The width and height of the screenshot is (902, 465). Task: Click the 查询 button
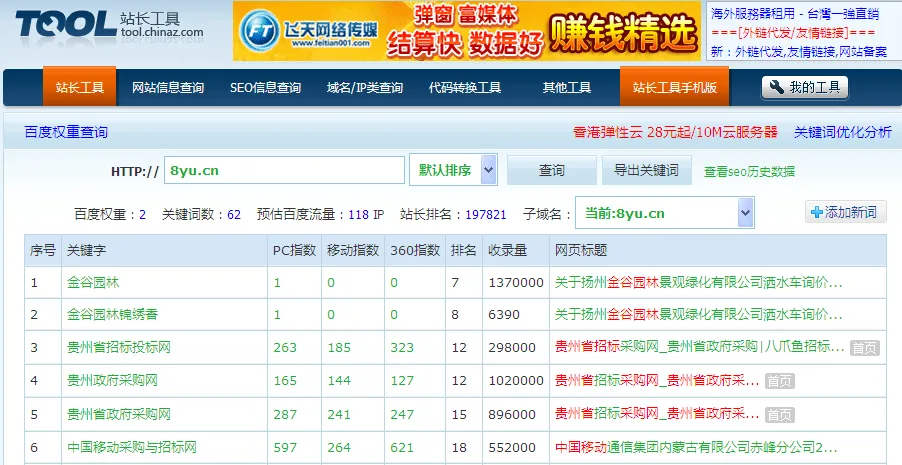coord(551,170)
